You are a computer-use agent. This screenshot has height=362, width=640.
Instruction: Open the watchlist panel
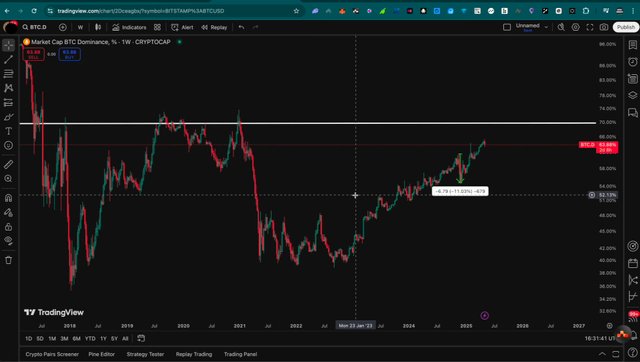[x=633, y=45]
